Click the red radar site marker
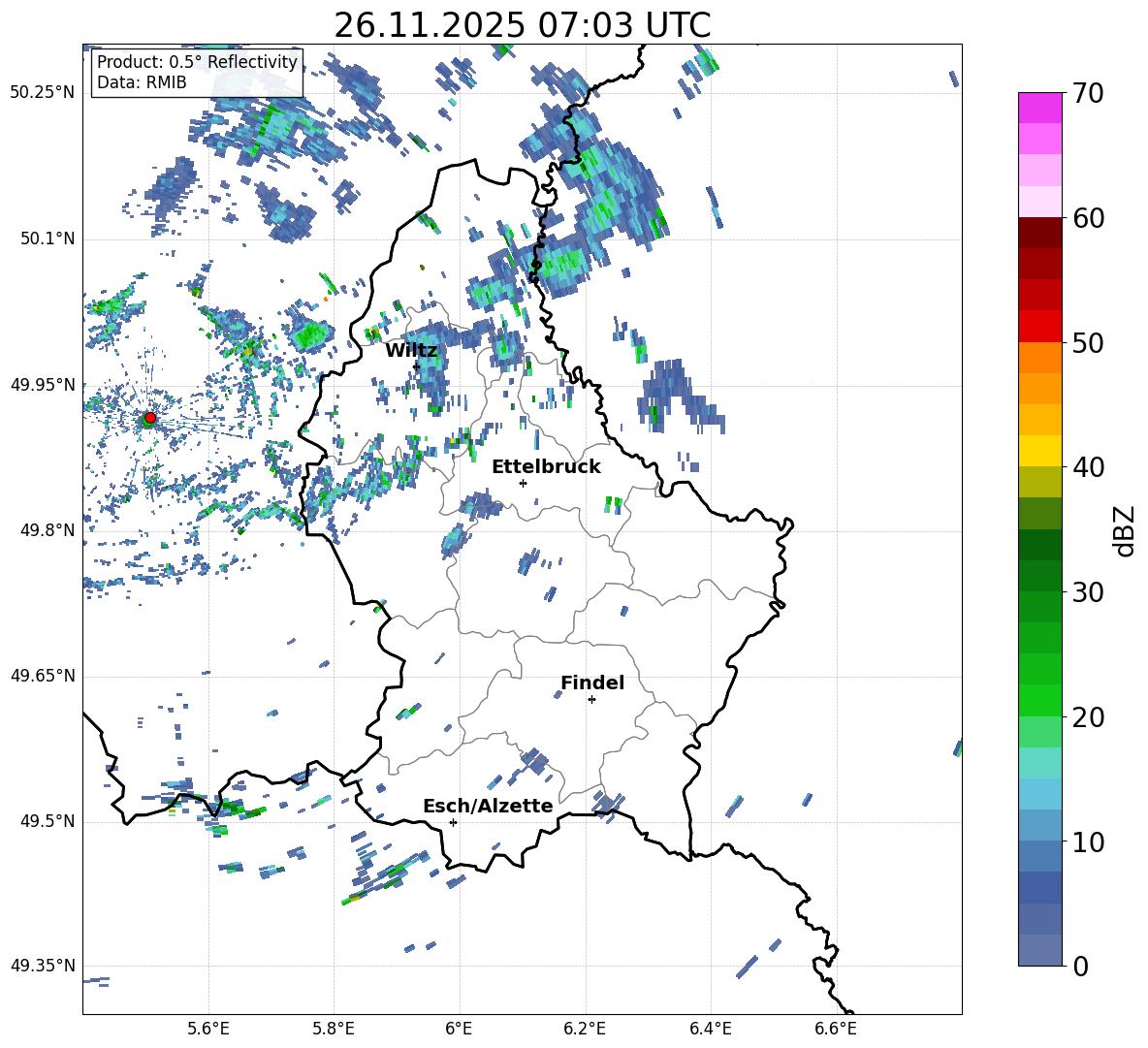1148x1048 pixels. [x=150, y=418]
